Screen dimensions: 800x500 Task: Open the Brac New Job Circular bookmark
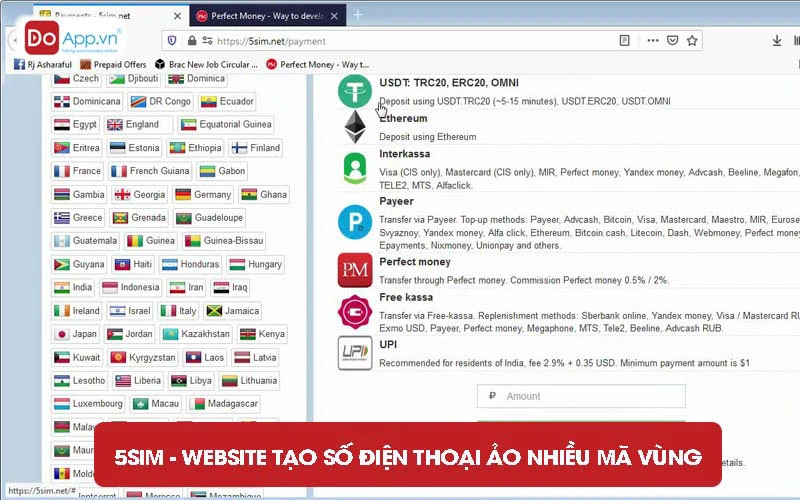click(x=206, y=64)
